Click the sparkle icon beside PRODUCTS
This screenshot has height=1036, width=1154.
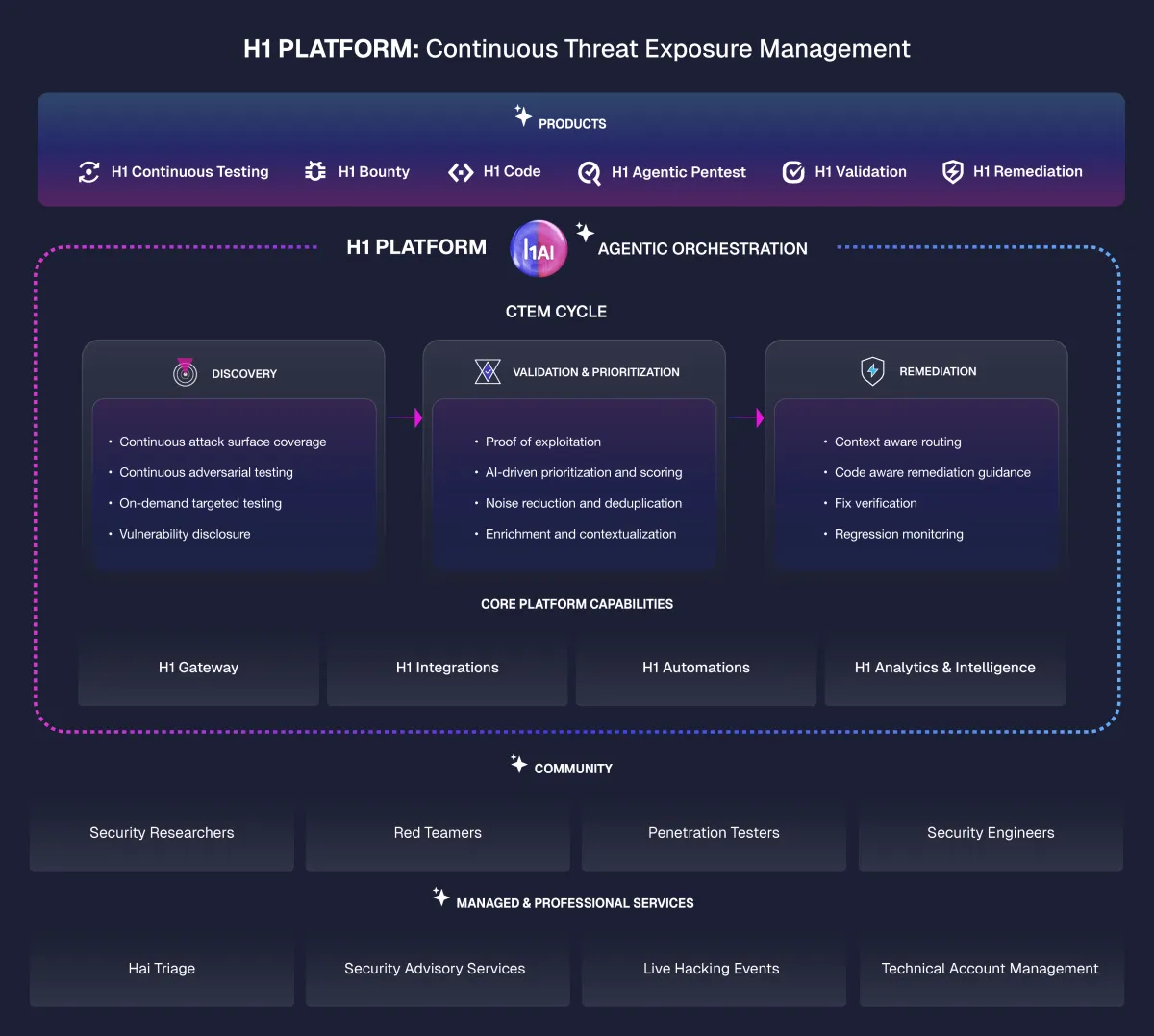(522, 116)
